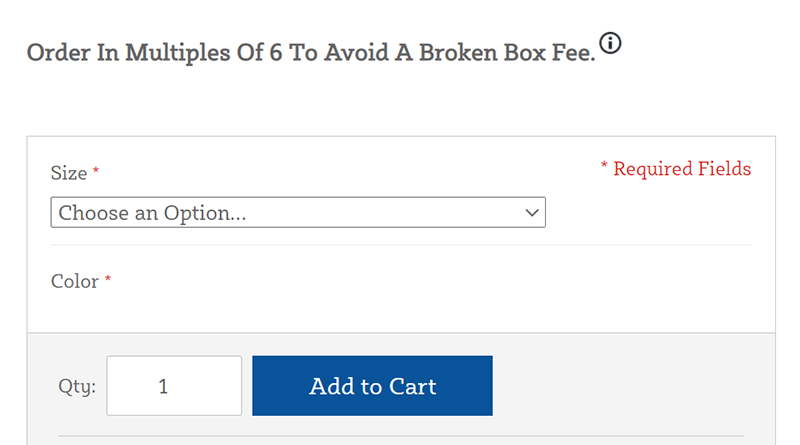
Task: Select the Color field label
Action: tap(74, 281)
